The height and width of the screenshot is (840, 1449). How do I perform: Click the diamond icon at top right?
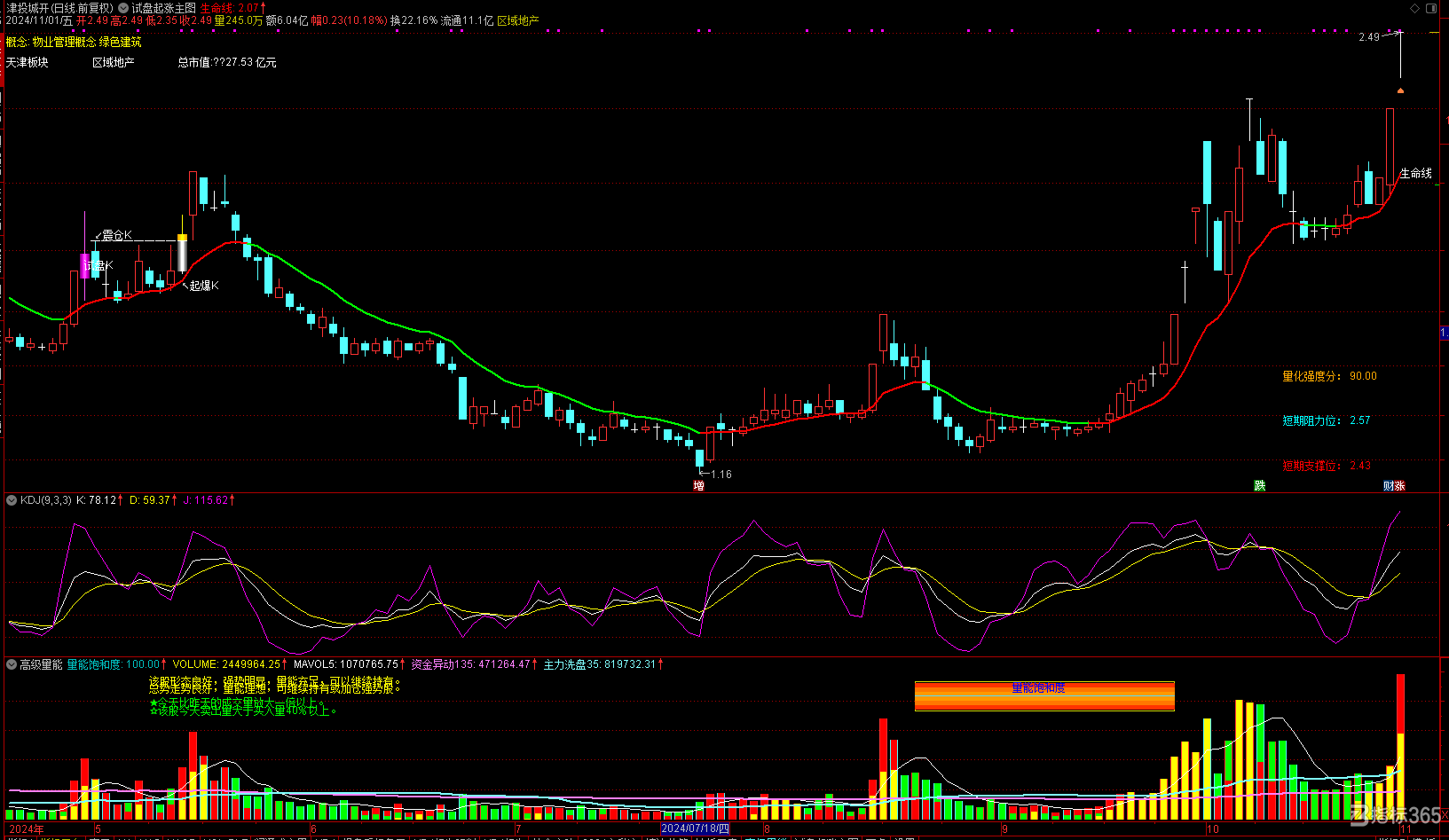[x=1415, y=8]
